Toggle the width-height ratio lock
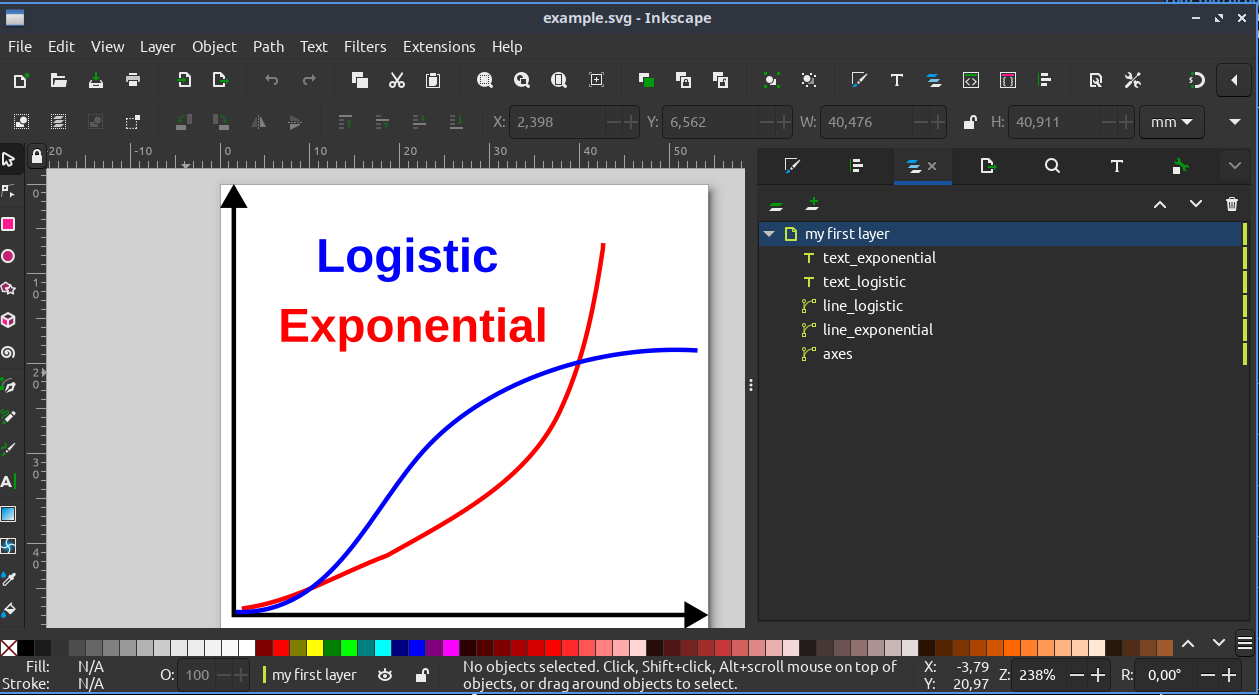The image size is (1259, 695). 969,122
